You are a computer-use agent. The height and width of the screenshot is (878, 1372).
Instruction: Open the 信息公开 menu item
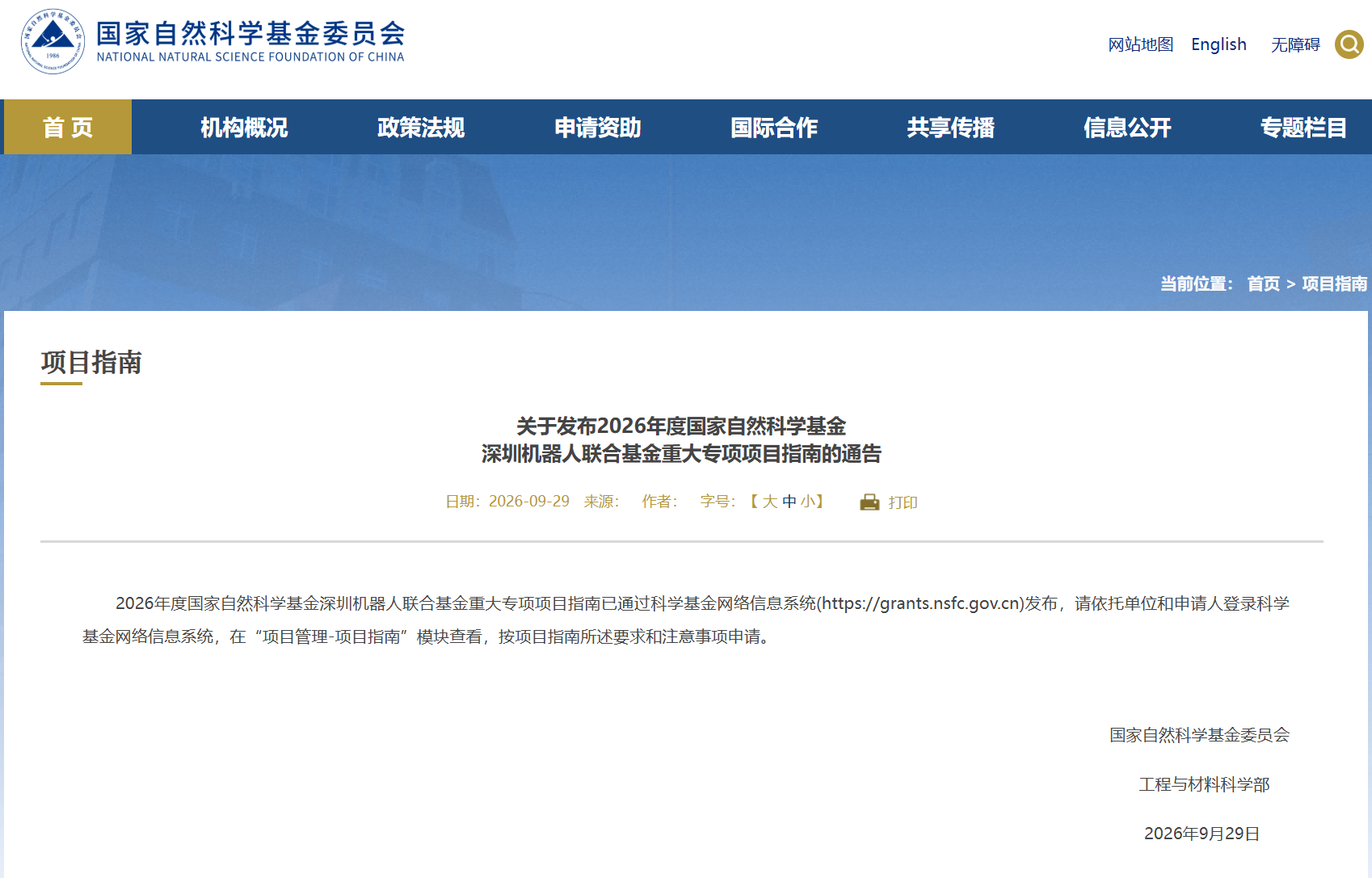click(1127, 127)
